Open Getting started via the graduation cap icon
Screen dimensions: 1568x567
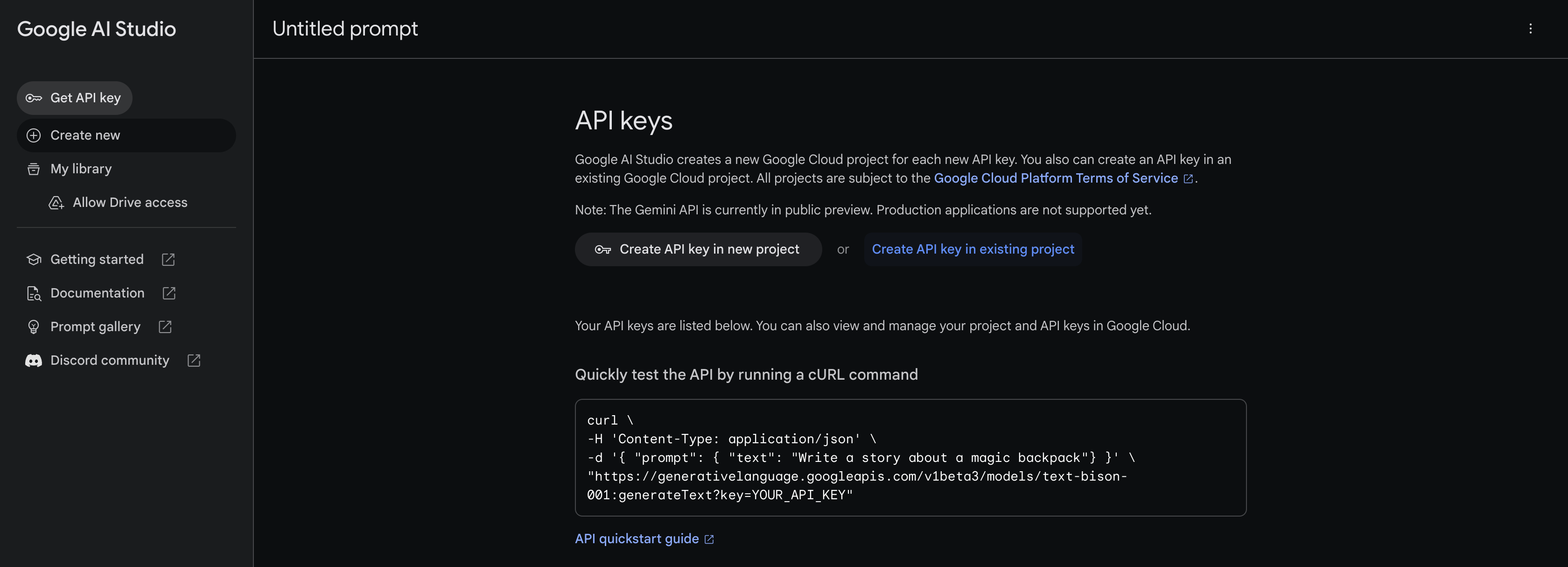(34, 259)
